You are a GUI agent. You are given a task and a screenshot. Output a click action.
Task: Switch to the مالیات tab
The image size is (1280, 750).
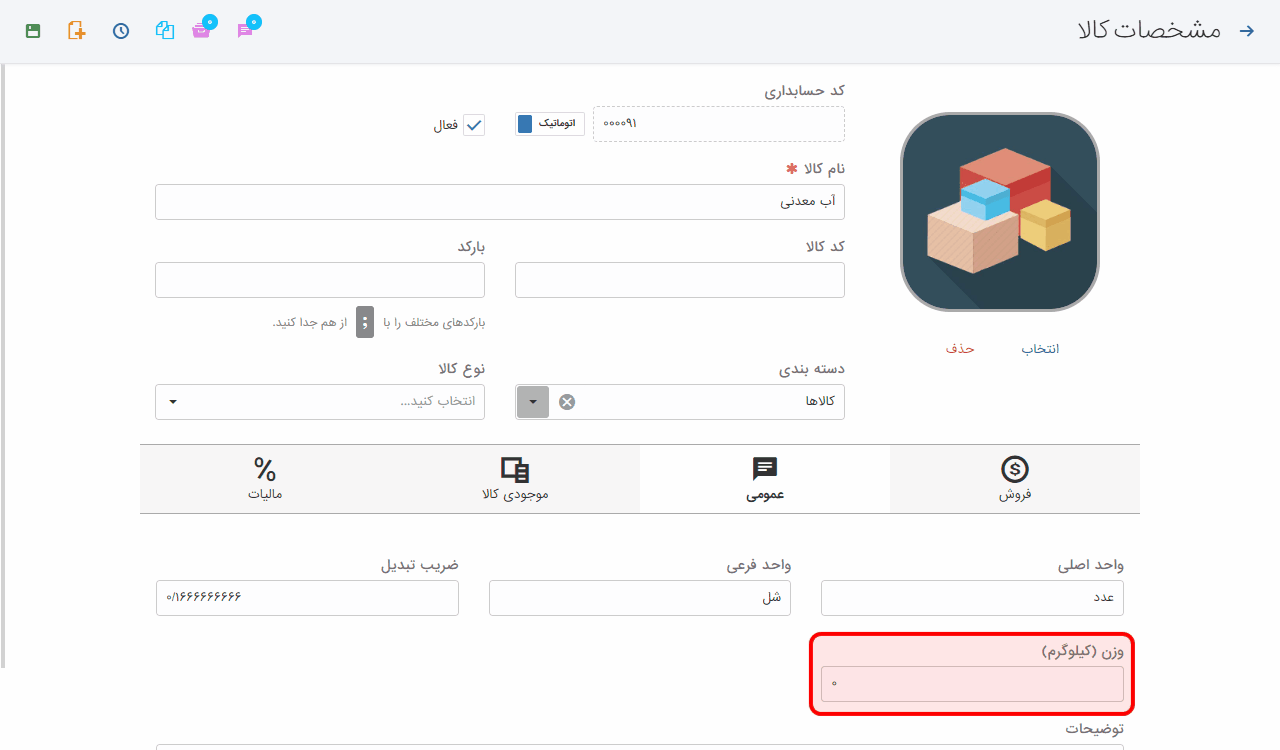pyautogui.click(x=265, y=479)
